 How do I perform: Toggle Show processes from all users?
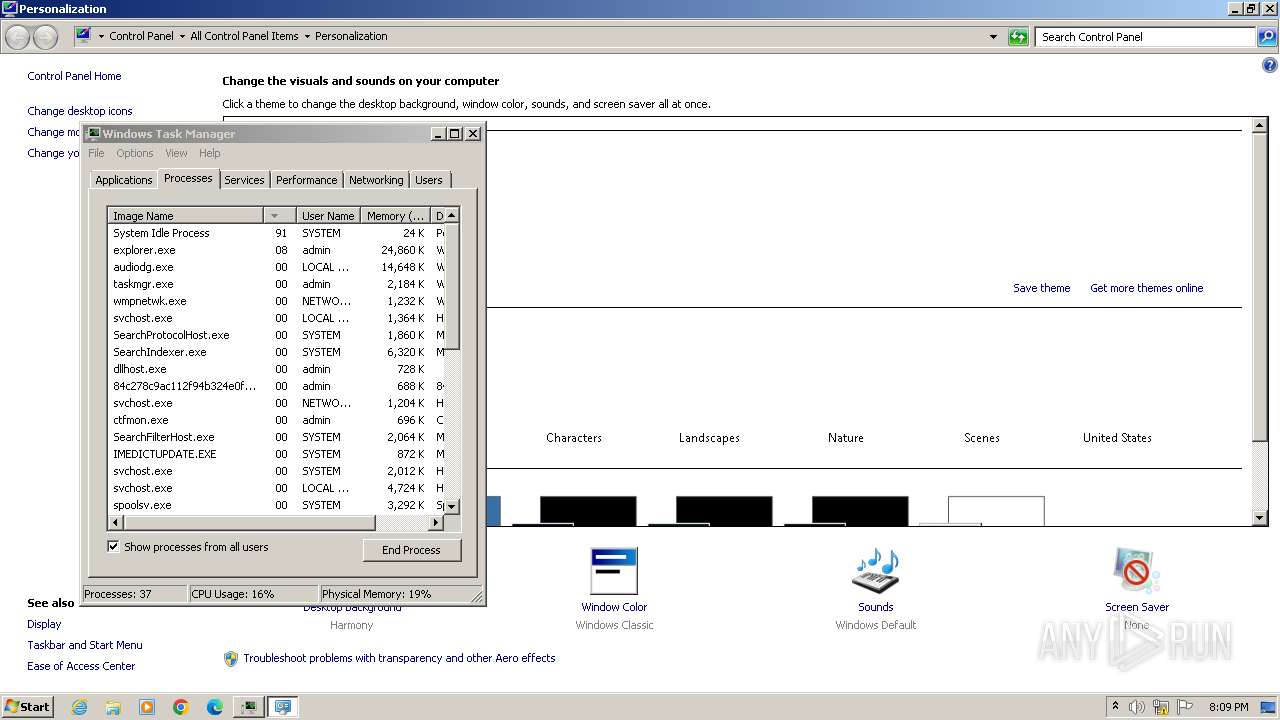tap(113, 546)
